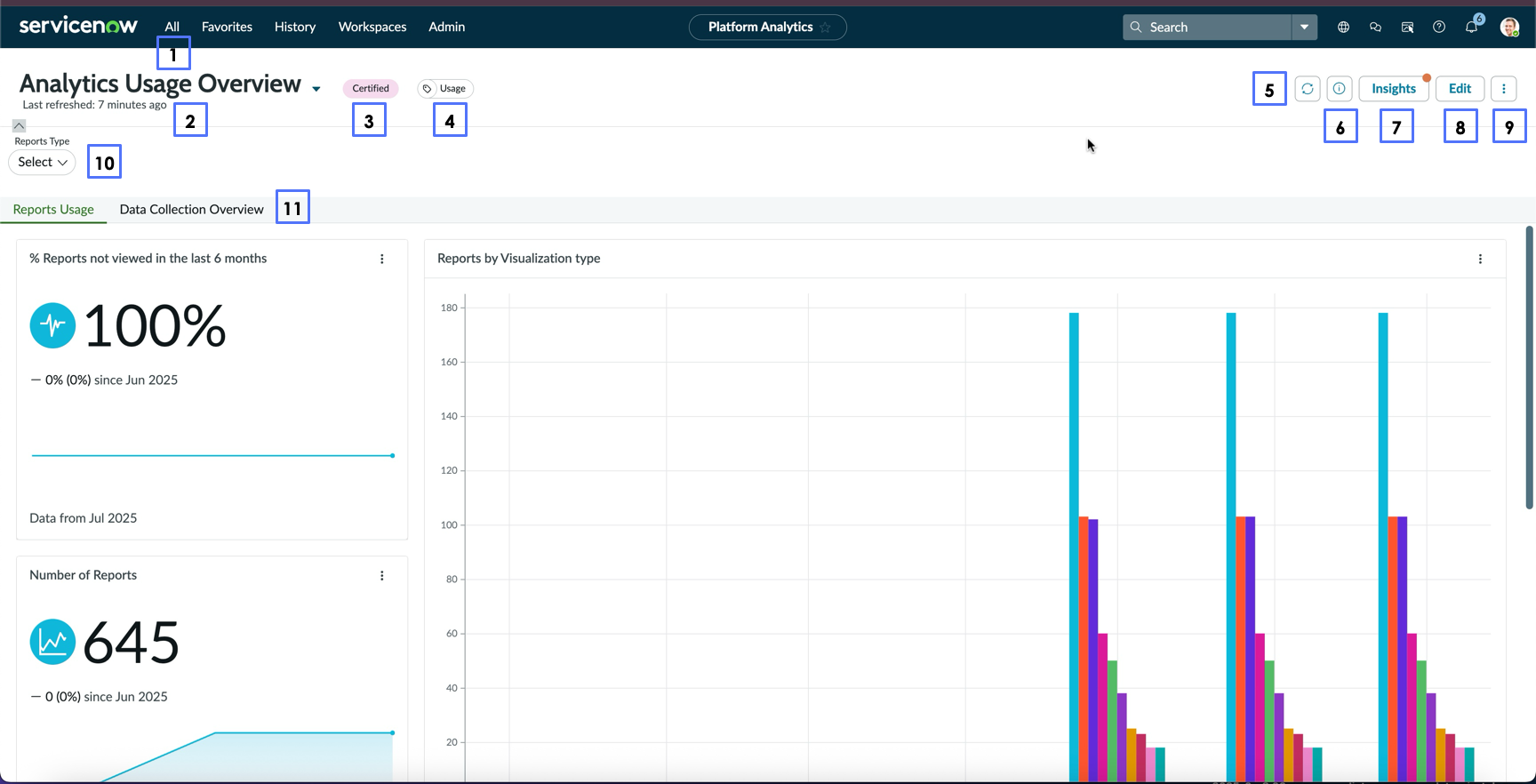Open the globe scope selector icon
The height and width of the screenshot is (784, 1536).
tap(1343, 27)
